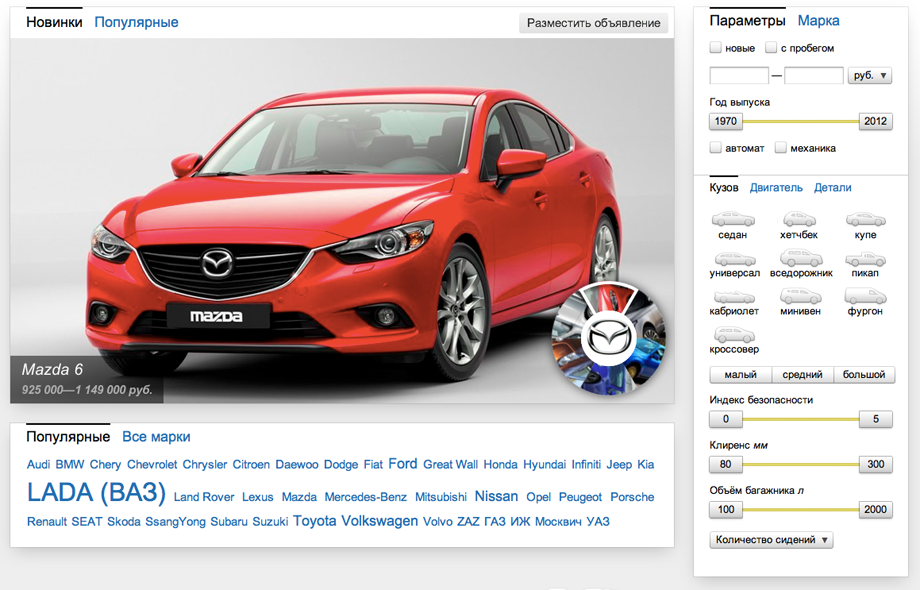
Task: Open the Porsche brand link
Action: pos(632,497)
